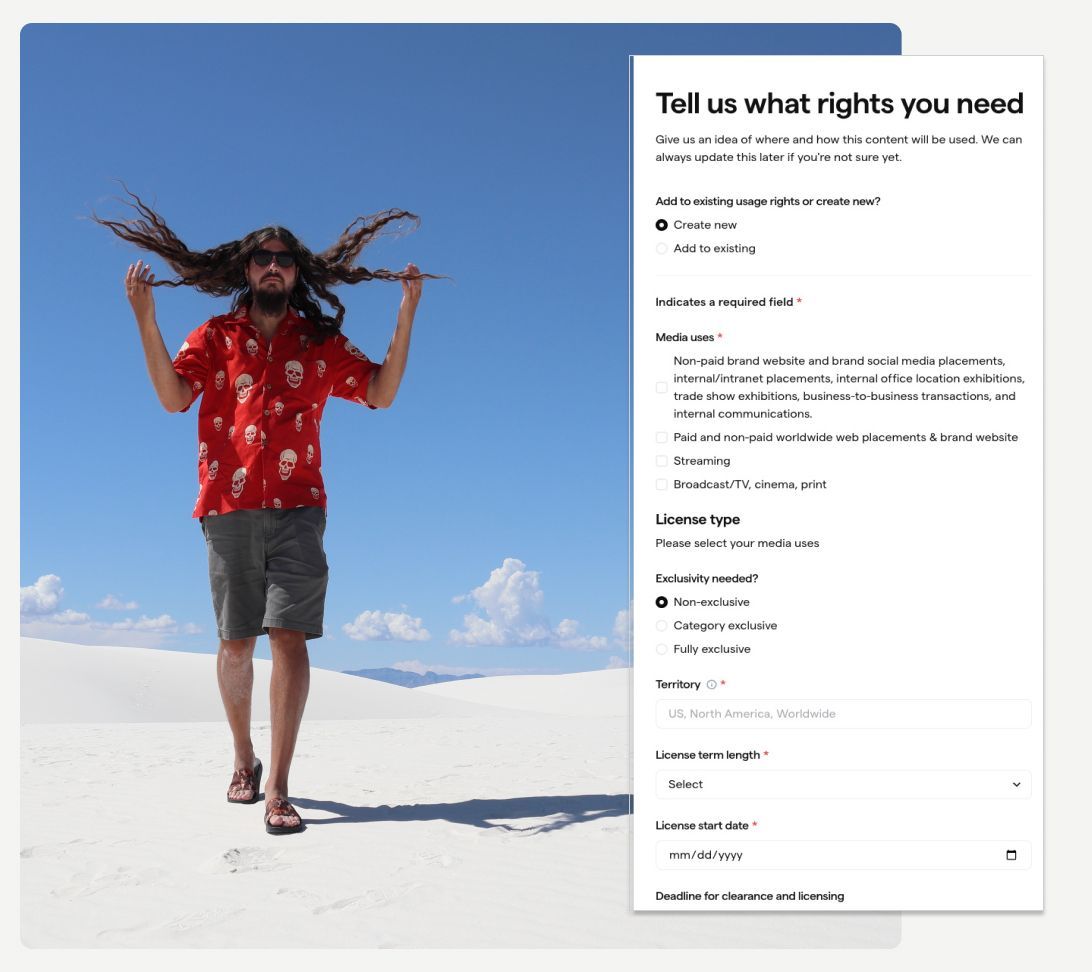Click the License start date field
The width and height of the screenshot is (1092, 972).
click(843, 855)
